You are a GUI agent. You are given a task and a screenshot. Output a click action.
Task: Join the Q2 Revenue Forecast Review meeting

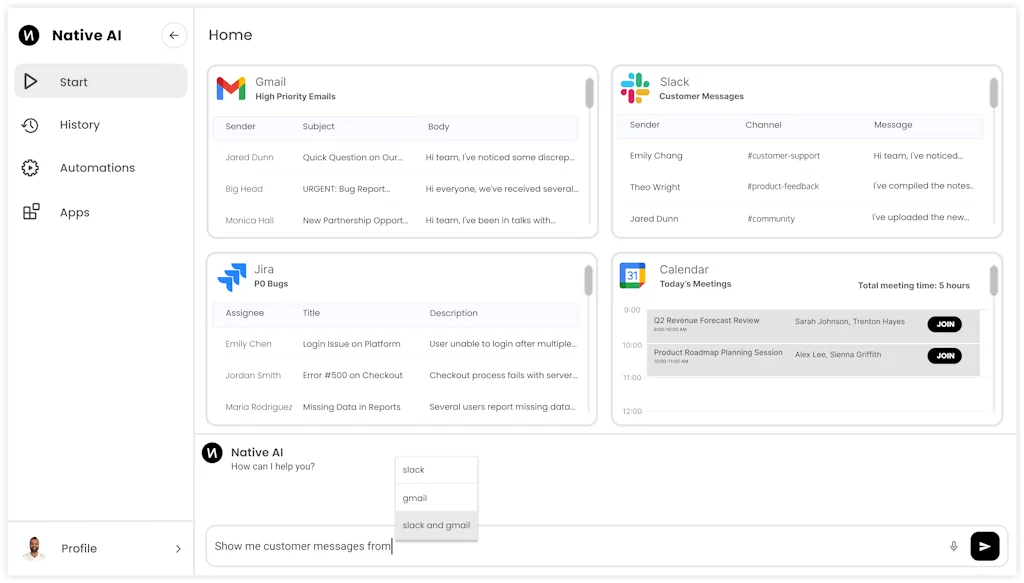click(x=944, y=324)
